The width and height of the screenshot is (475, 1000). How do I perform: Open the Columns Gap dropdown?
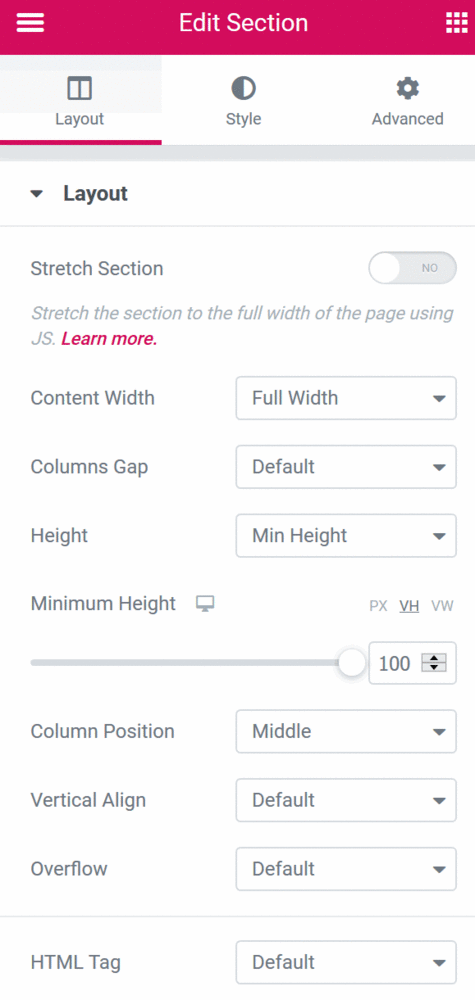[346, 467]
